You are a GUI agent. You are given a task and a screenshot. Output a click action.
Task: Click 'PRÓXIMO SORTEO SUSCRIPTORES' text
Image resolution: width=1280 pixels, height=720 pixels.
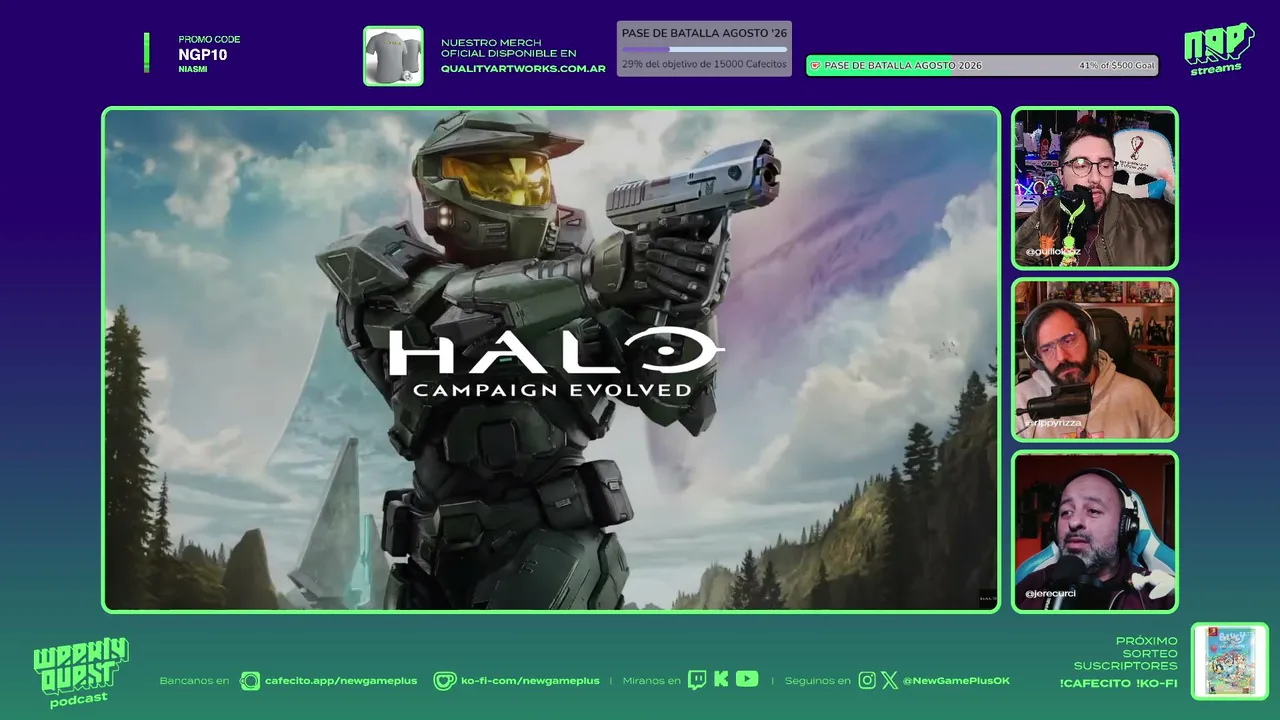pyautogui.click(x=1126, y=653)
